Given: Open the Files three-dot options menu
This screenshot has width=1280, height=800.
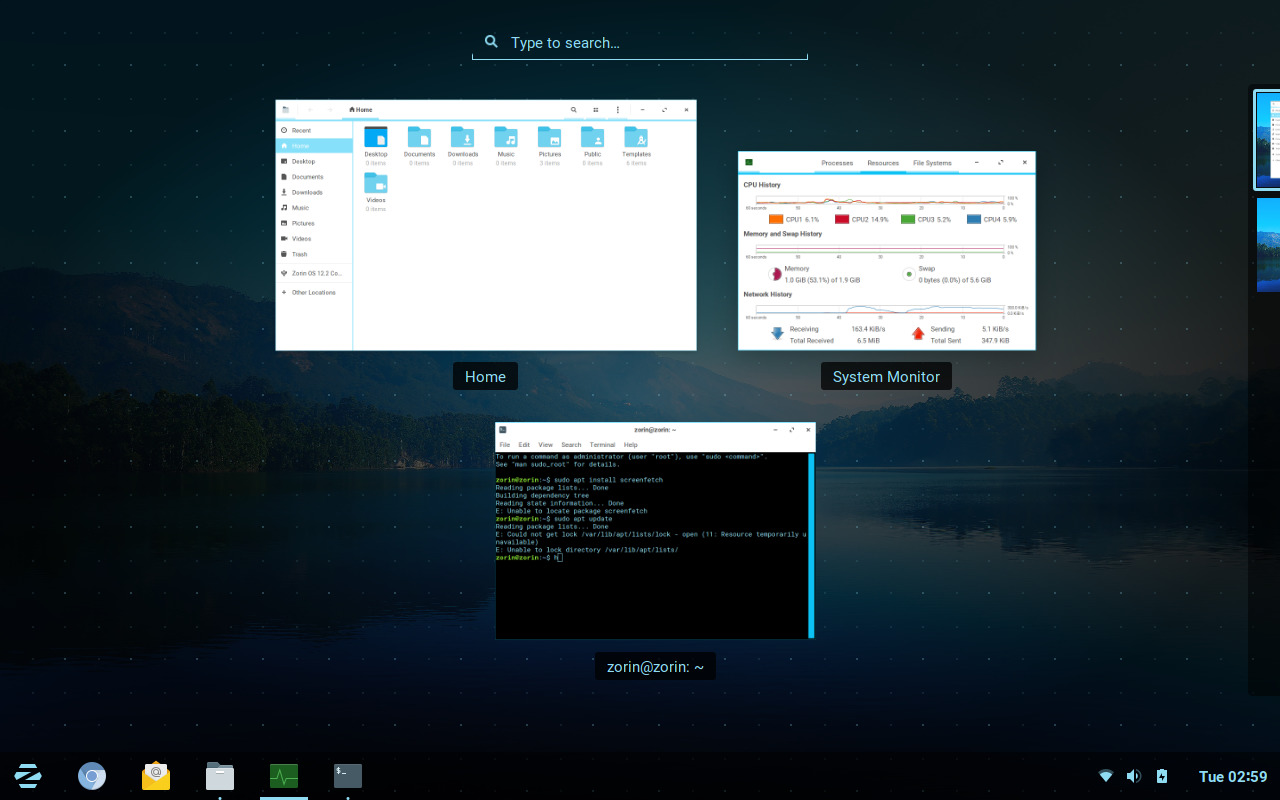Looking at the screenshot, I should pyautogui.click(x=617, y=110).
